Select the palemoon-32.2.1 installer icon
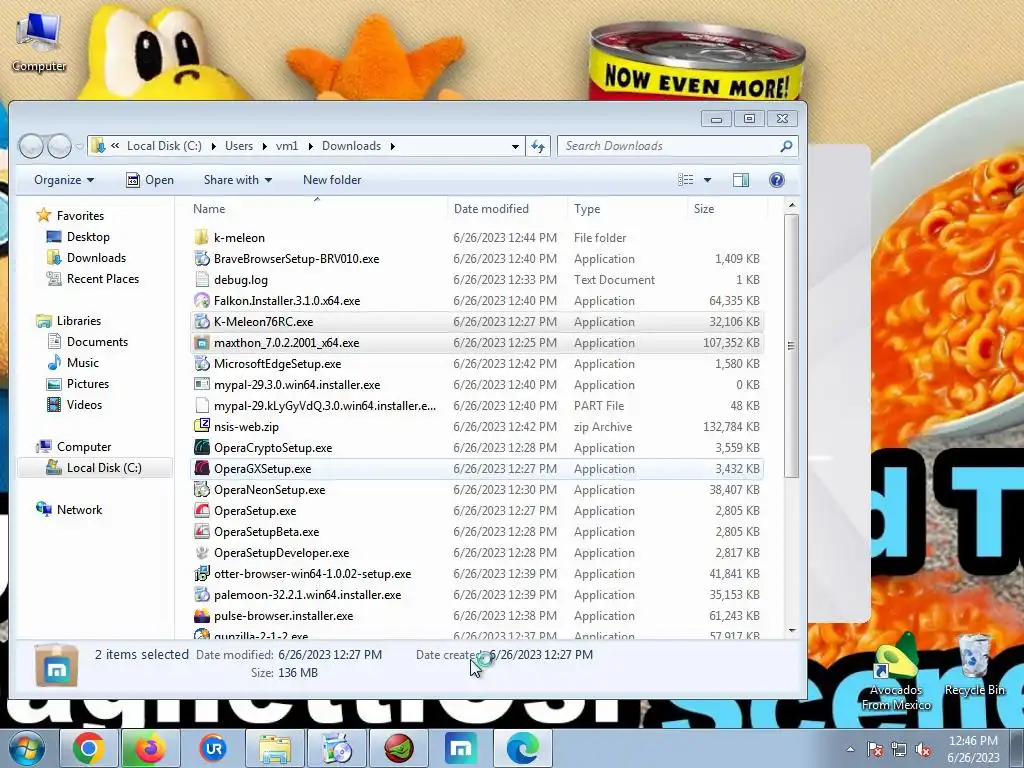The height and width of the screenshot is (768, 1024). (x=202, y=595)
